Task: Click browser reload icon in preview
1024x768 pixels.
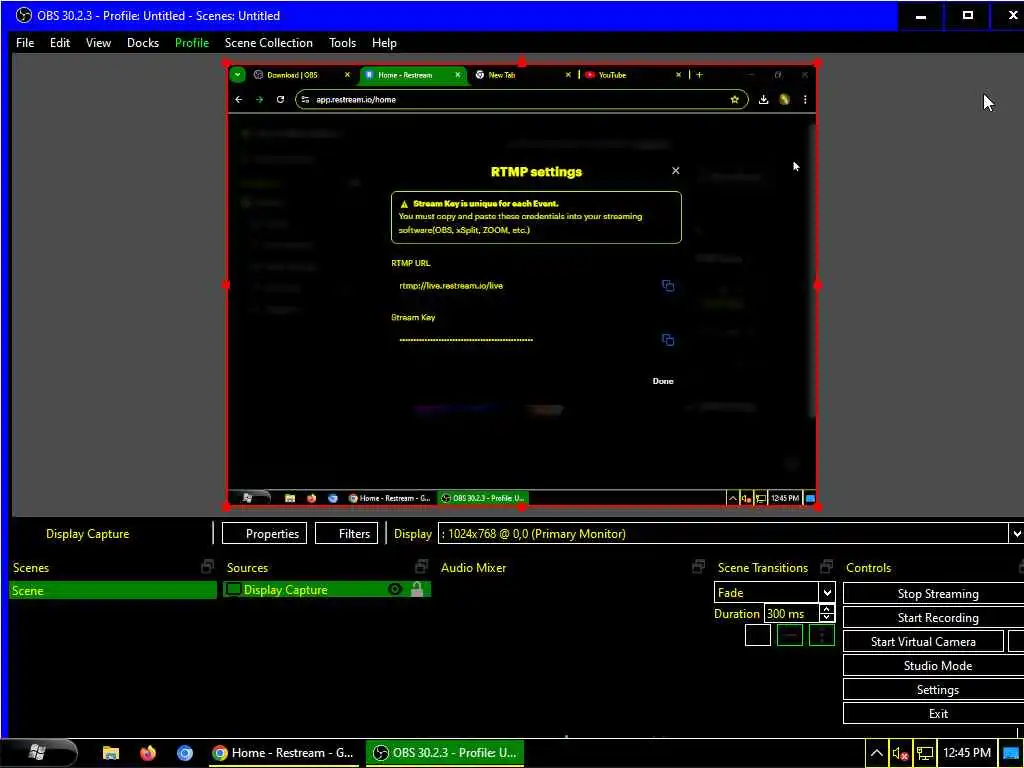Action: click(280, 99)
